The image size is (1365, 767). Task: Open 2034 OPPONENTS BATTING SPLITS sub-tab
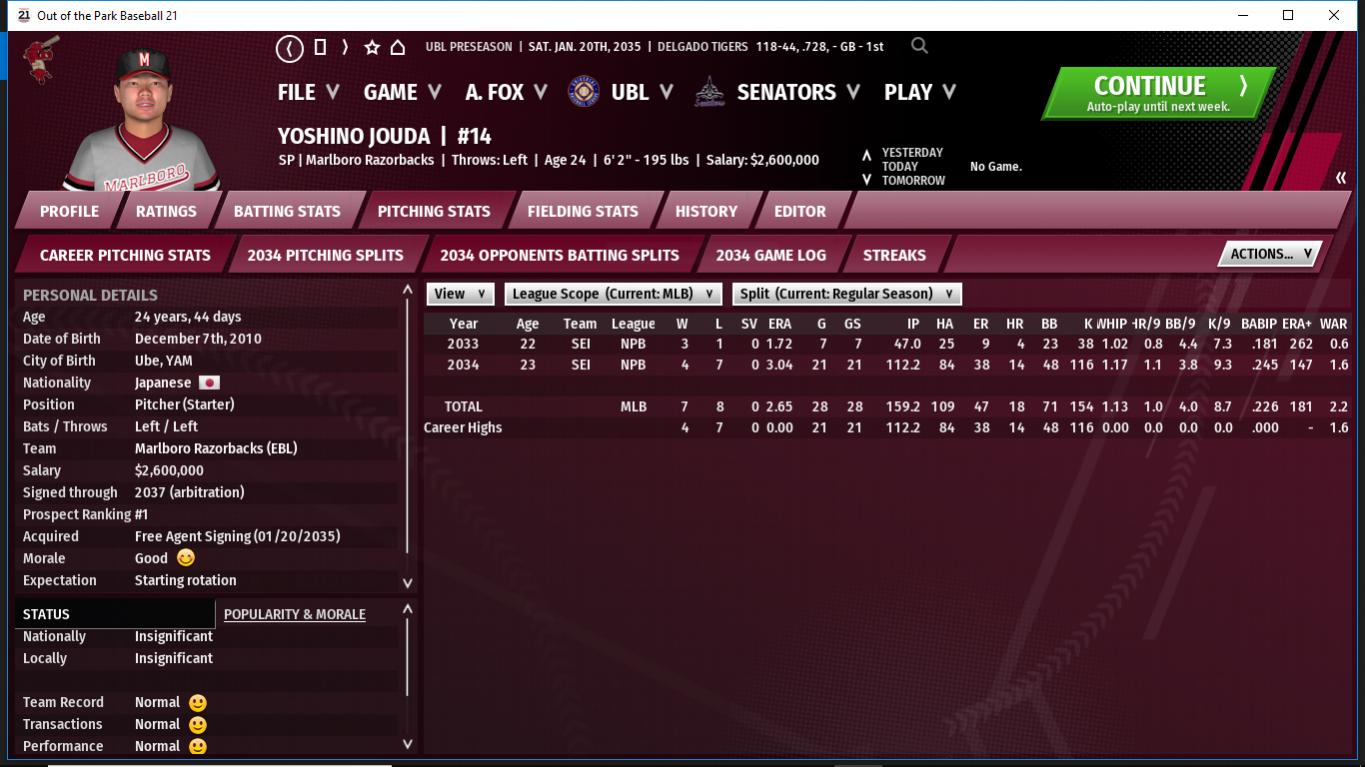[559, 255]
